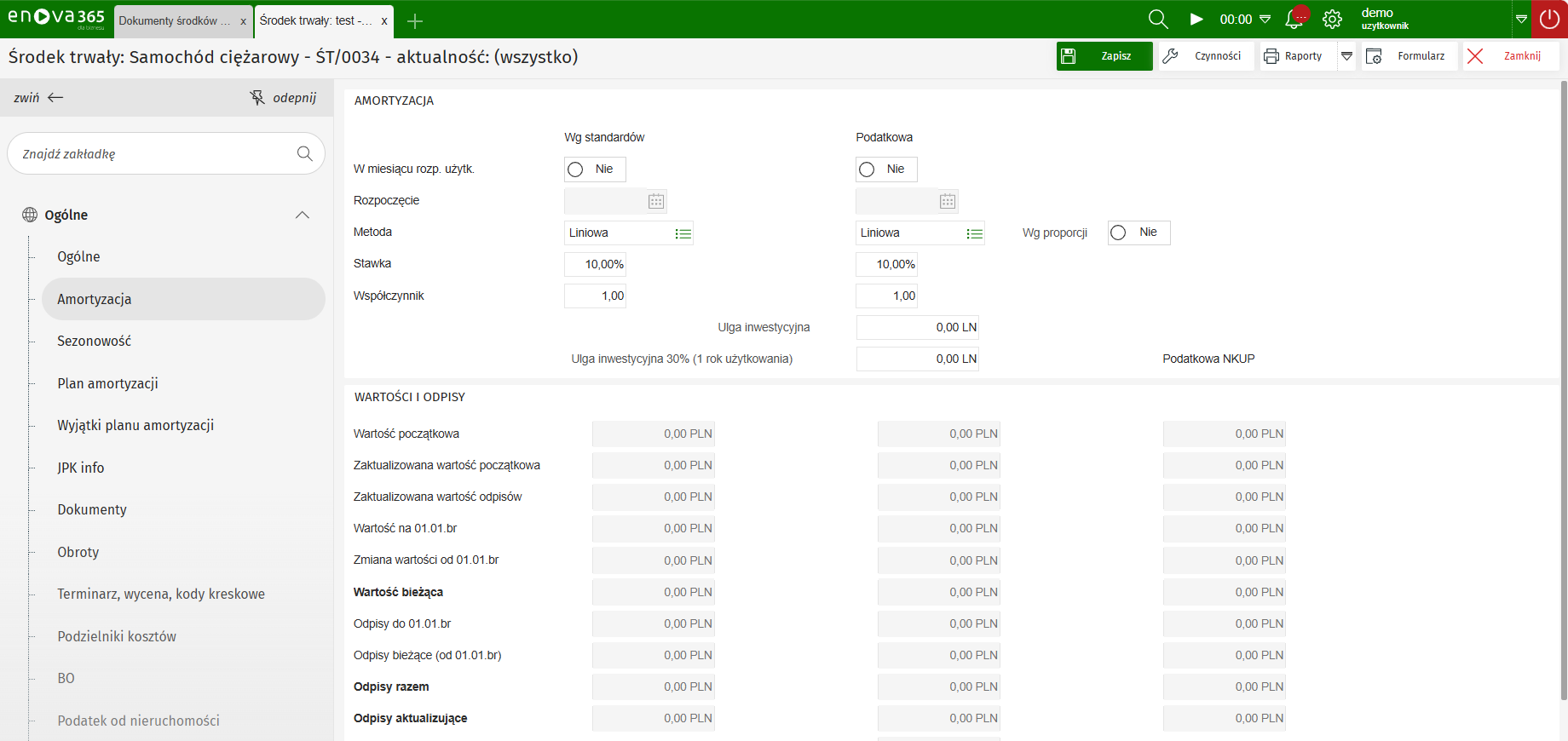Screen dimensions: 1568x741
Task: Switch to Dokumenty środków tab
Action: pos(175,21)
